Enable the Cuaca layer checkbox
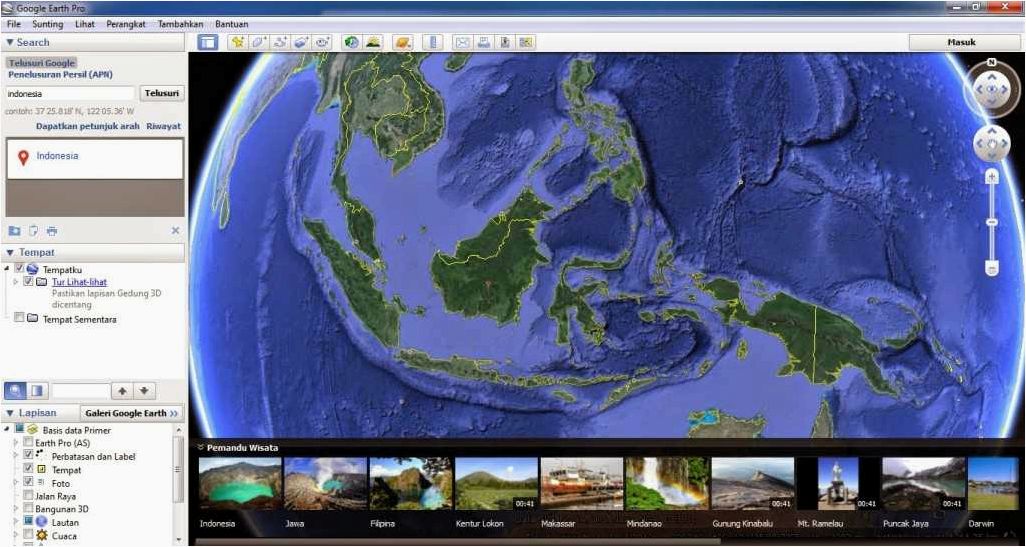This screenshot has width=1026, height=547. point(27,535)
